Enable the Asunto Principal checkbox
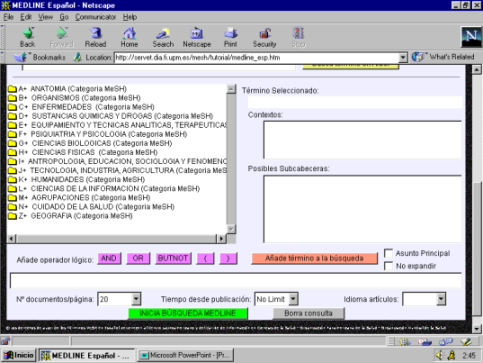 point(388,253)
